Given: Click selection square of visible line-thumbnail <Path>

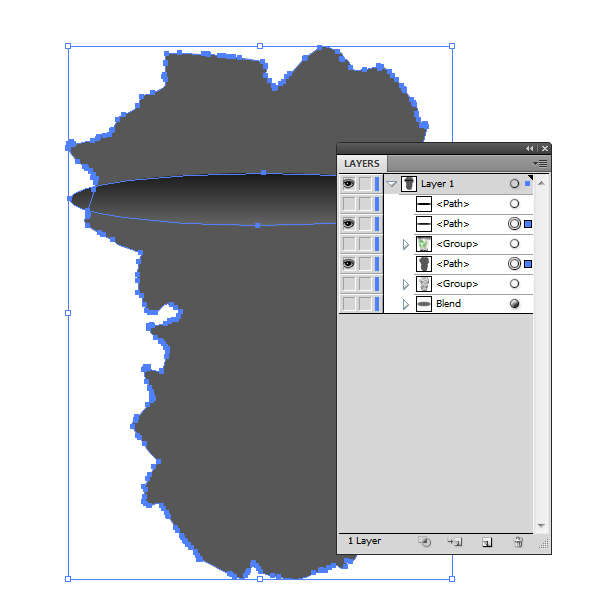Looking at the screenshot, I should coord(528,224).
